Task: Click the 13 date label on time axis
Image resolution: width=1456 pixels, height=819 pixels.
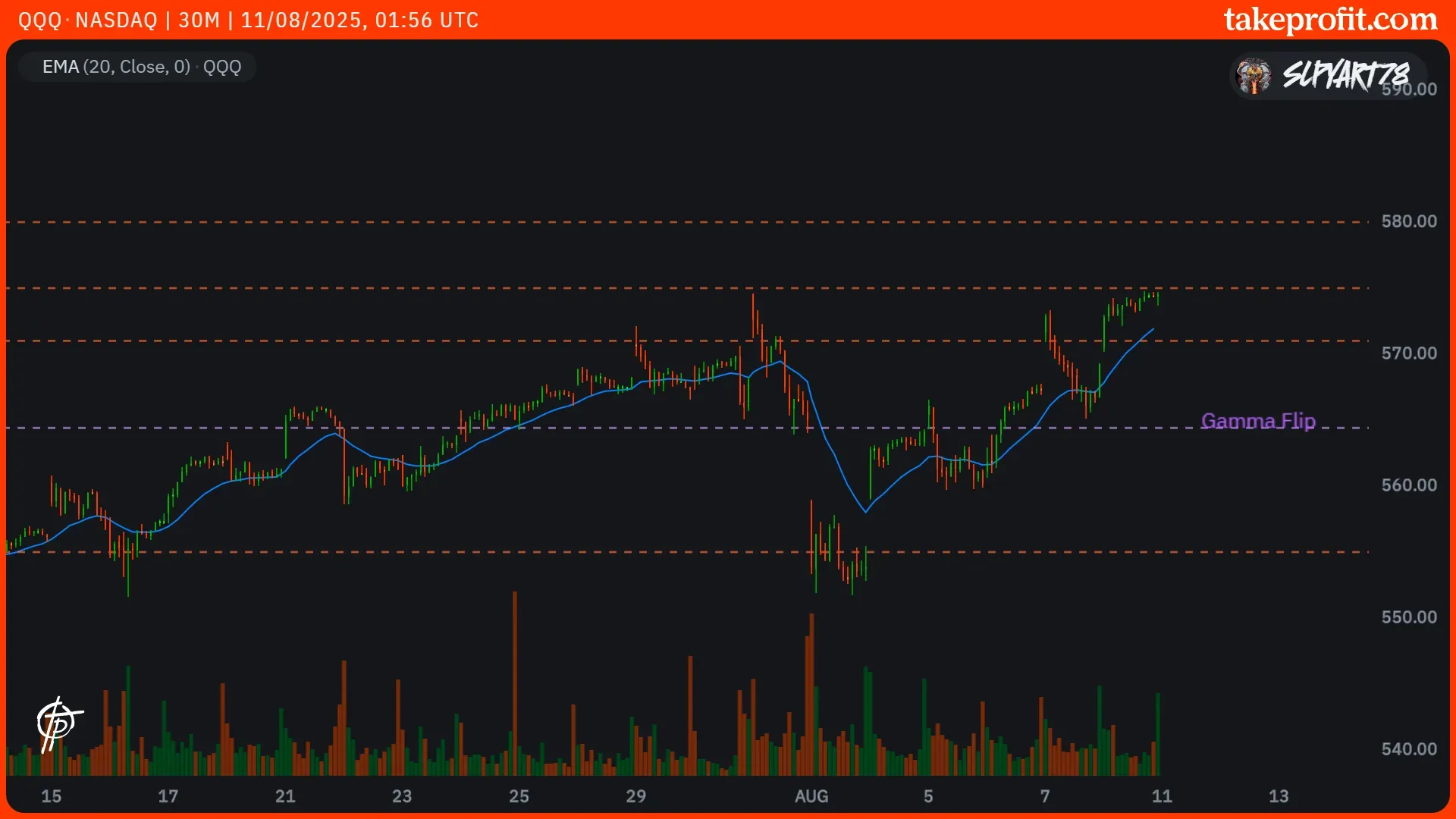Action: [1279, 796]
